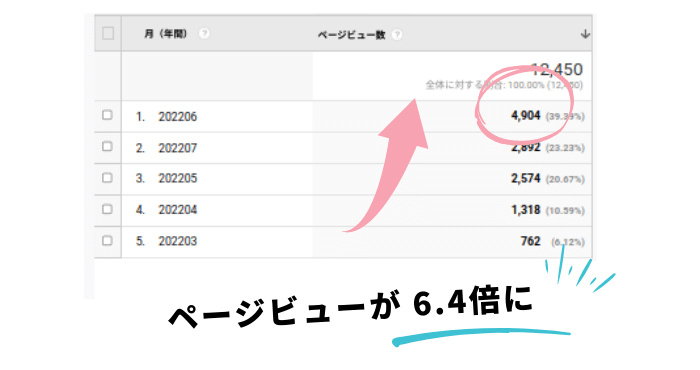Check the box for row 202203
This screenshot has height=370, width=700.
(107, 241)
